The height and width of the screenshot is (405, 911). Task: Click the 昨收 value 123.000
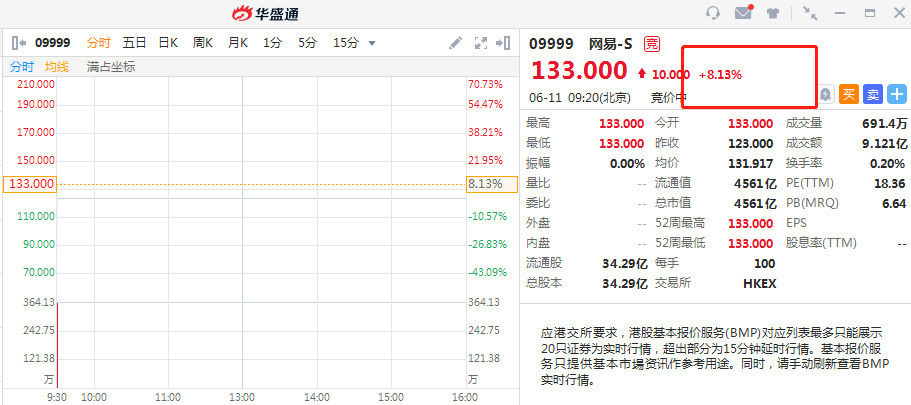click(751, 144)
